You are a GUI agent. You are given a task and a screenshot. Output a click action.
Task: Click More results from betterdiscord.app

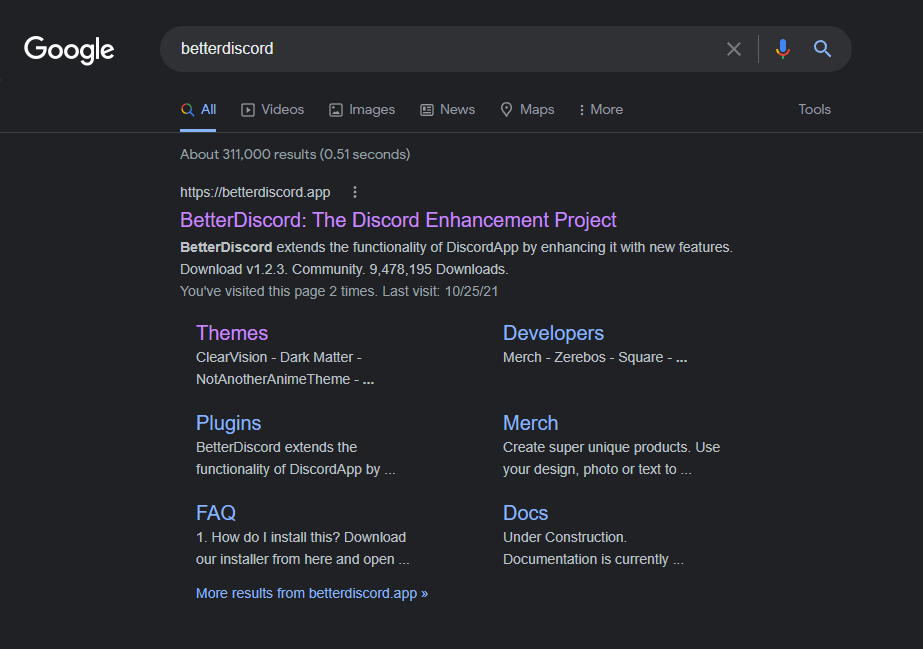(311, 593)
